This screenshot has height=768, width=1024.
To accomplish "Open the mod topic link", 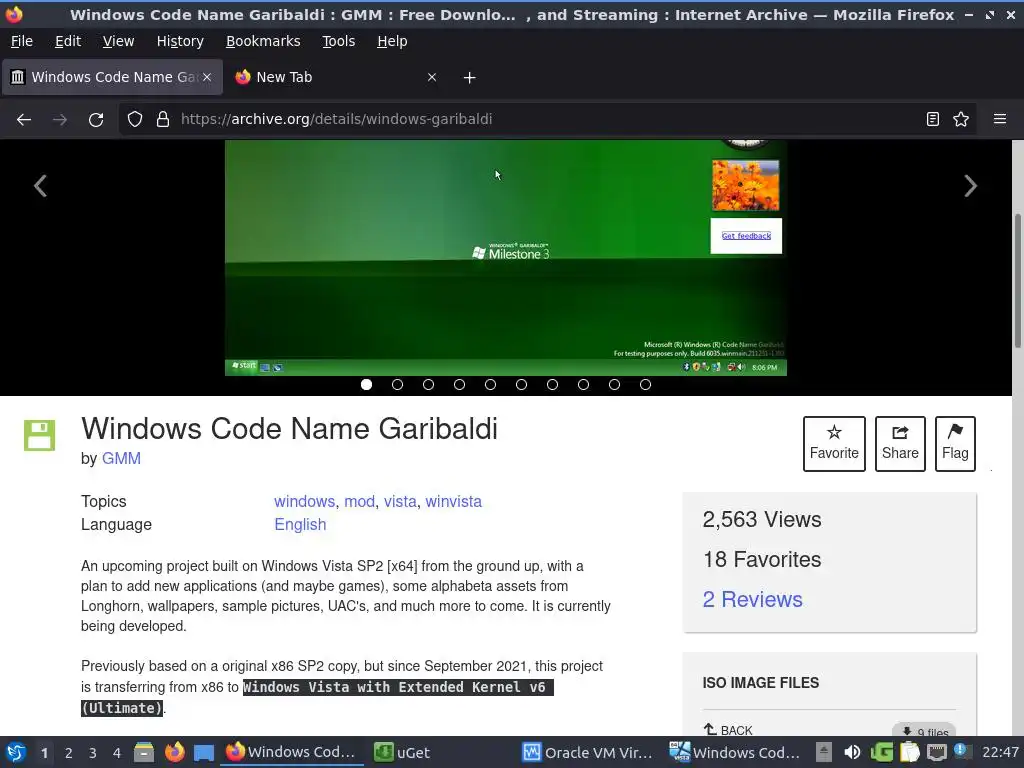I will 359,502.
